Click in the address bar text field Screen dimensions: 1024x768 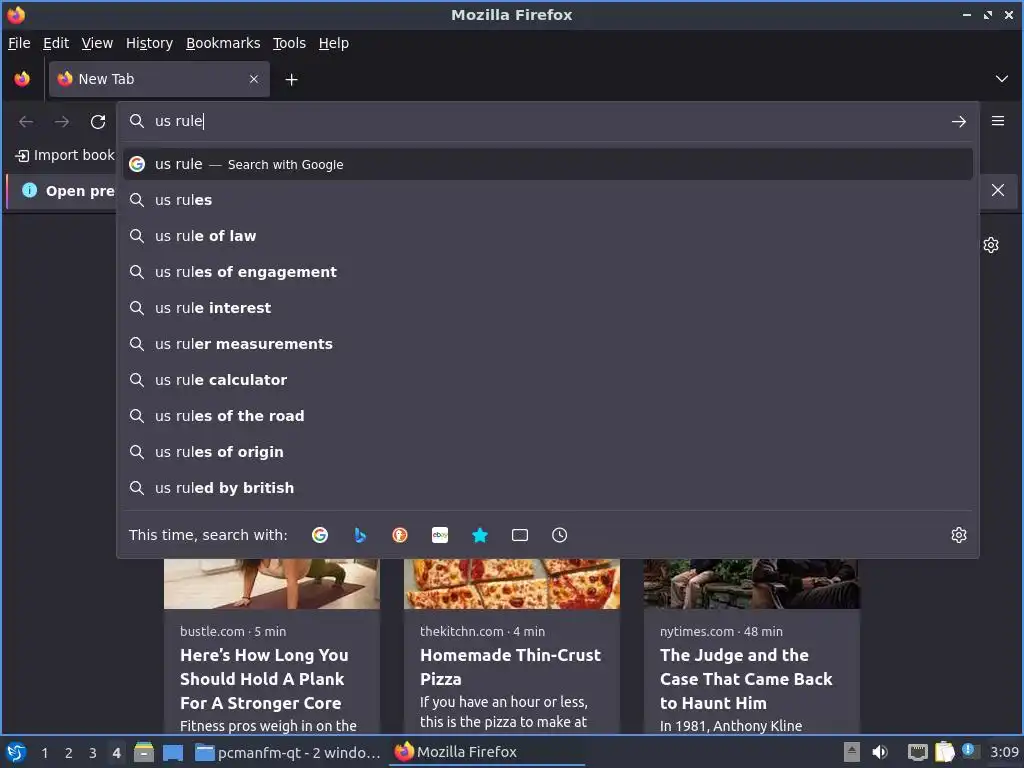click(547, 121)
